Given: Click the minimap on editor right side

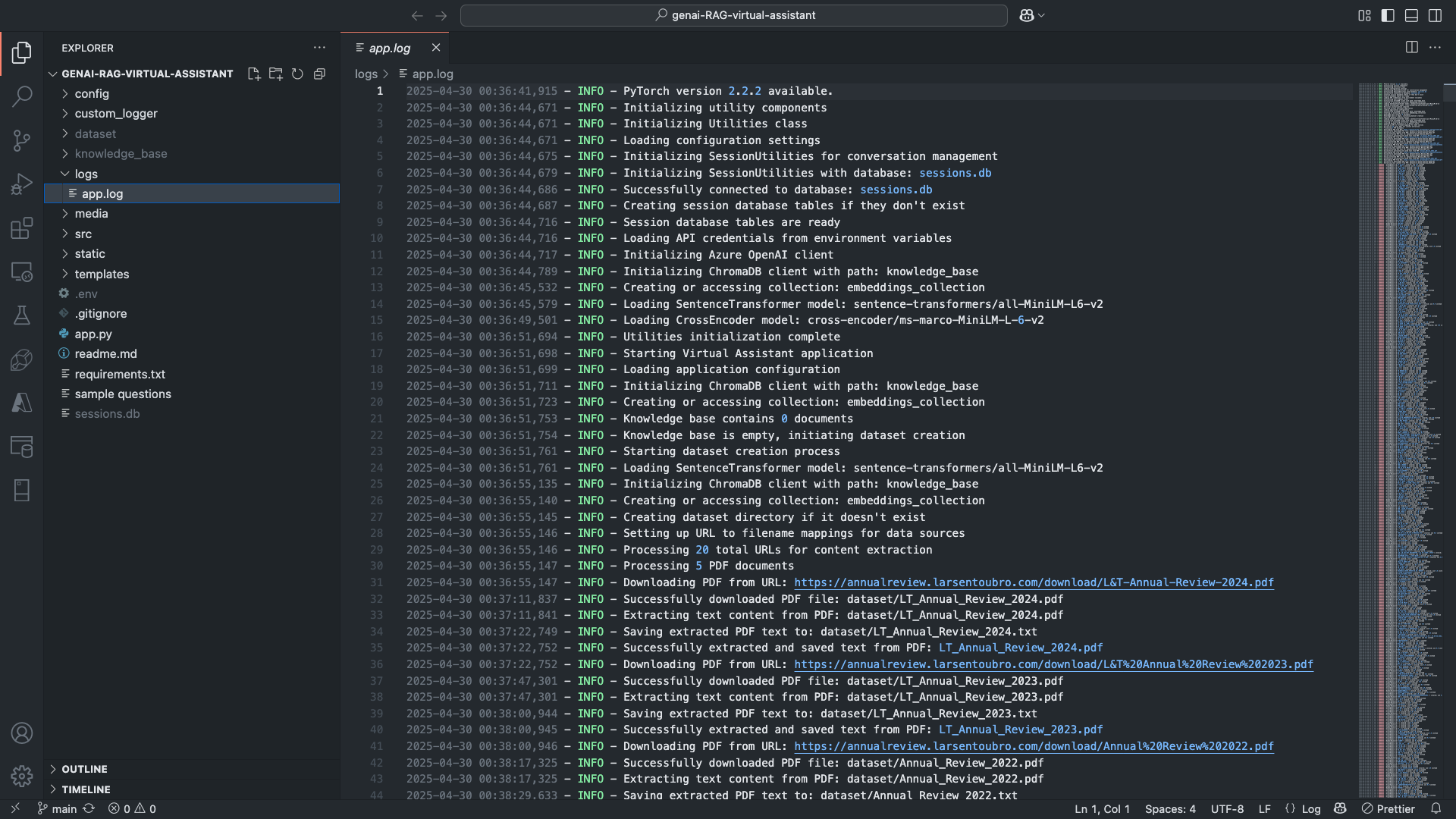Looking at the screenshot, I should coord(1399,440).
